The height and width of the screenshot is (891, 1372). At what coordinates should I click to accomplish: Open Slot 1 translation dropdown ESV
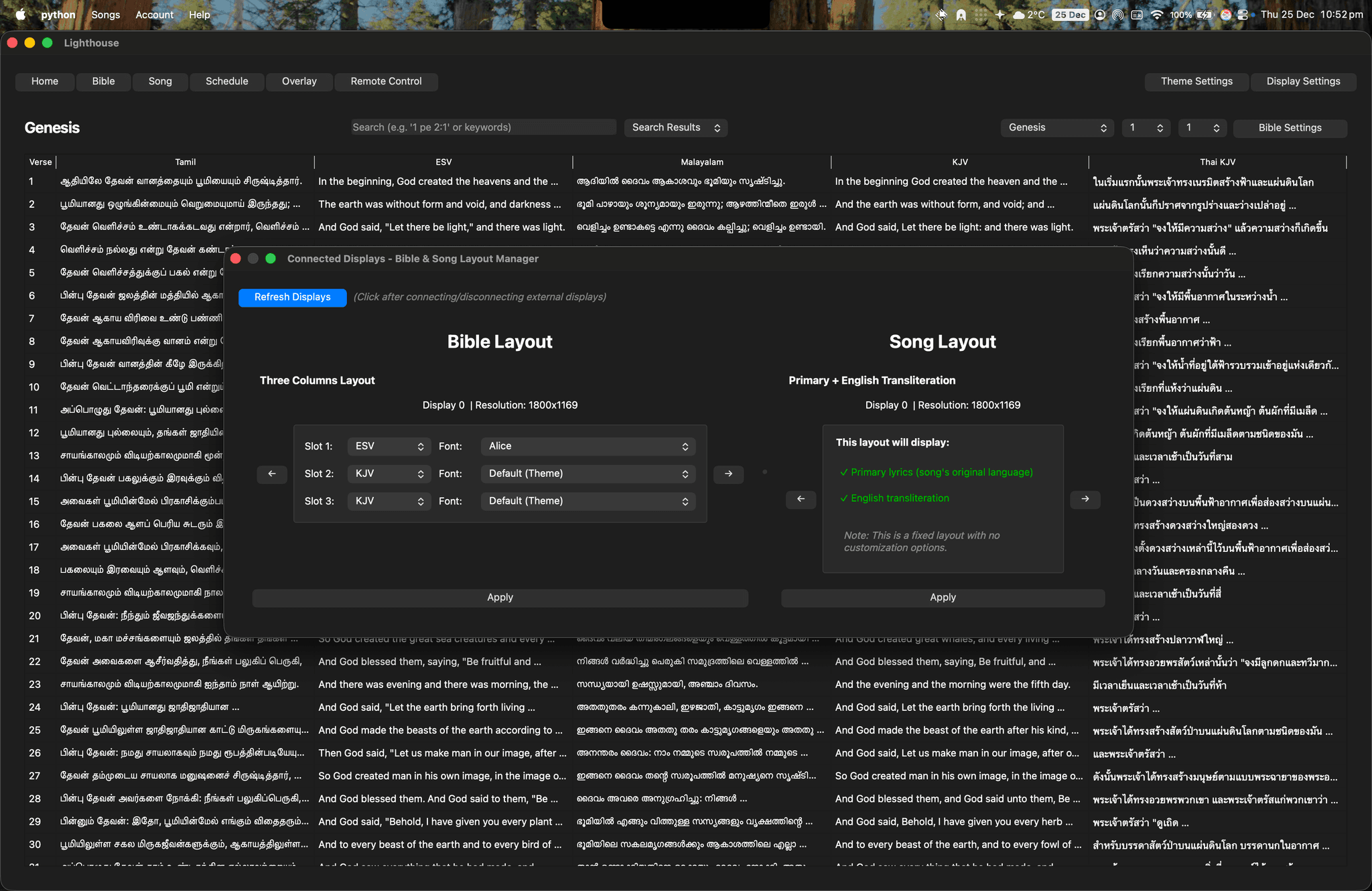pos(389,446)
